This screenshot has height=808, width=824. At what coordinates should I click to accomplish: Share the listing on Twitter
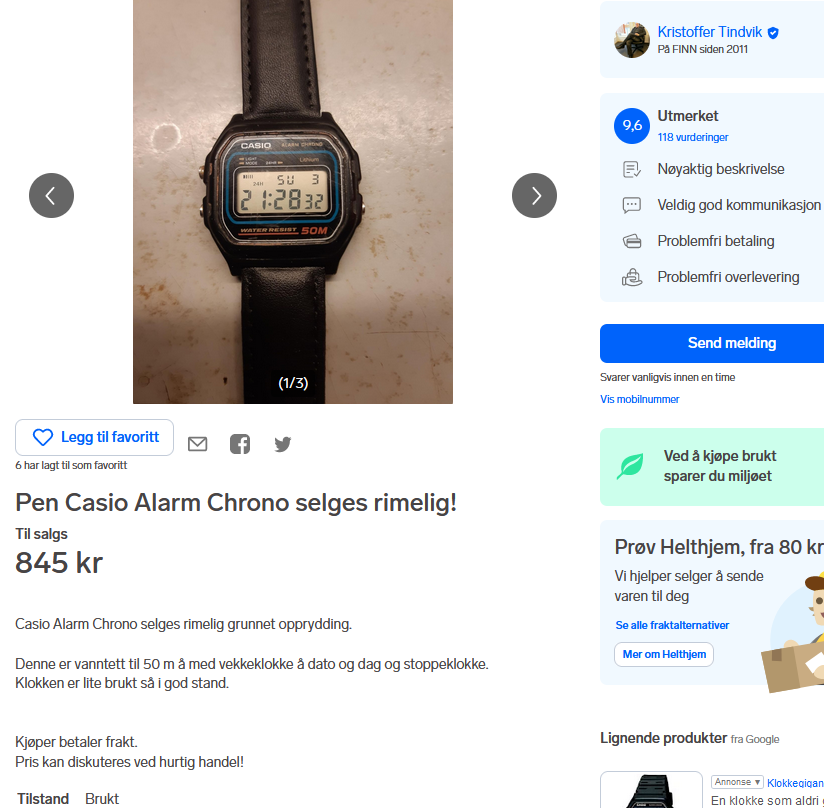283,444
